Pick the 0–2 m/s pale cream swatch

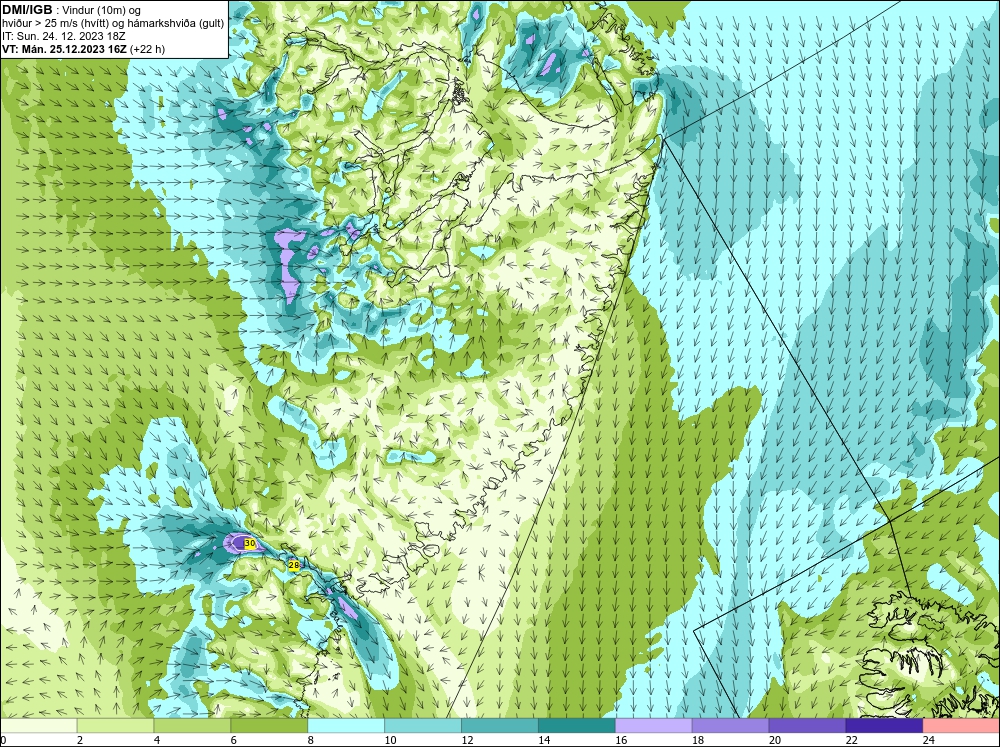click(x=38, y=726)
